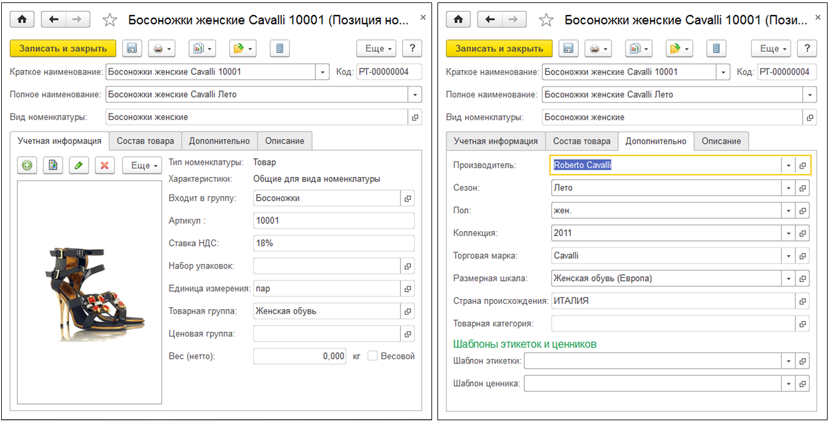Expand the Сезон dropdown arrow

click(787, 187)
